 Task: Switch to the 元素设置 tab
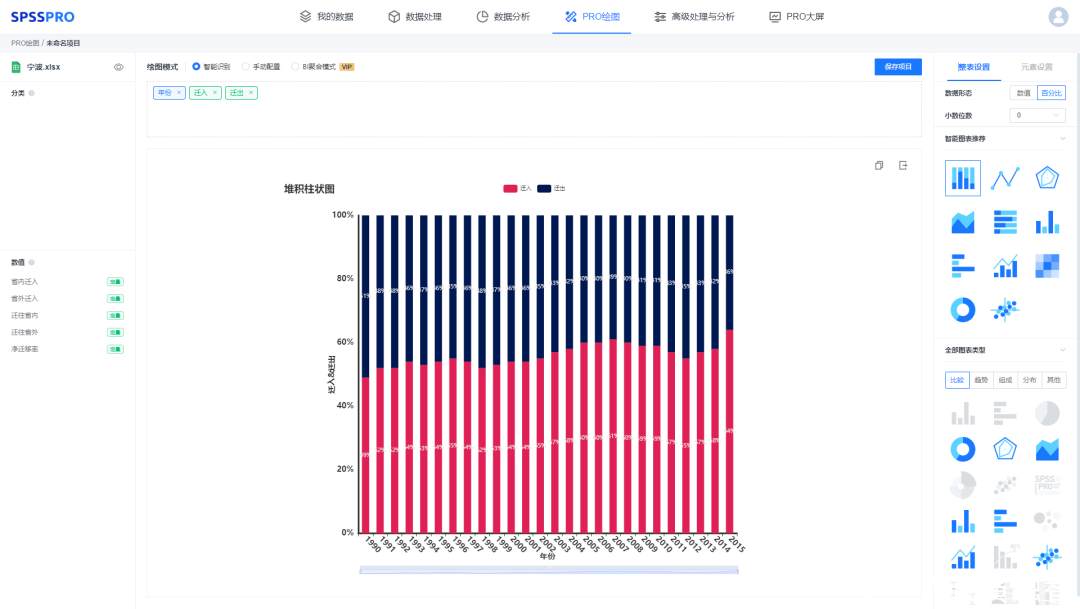1036,67
